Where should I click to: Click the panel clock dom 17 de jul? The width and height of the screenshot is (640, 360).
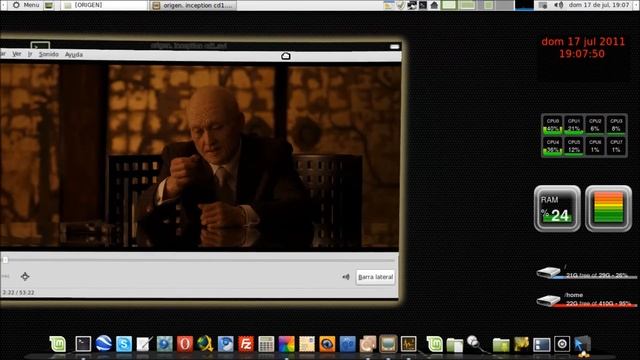pyautogui.click(x=599, y=5)
